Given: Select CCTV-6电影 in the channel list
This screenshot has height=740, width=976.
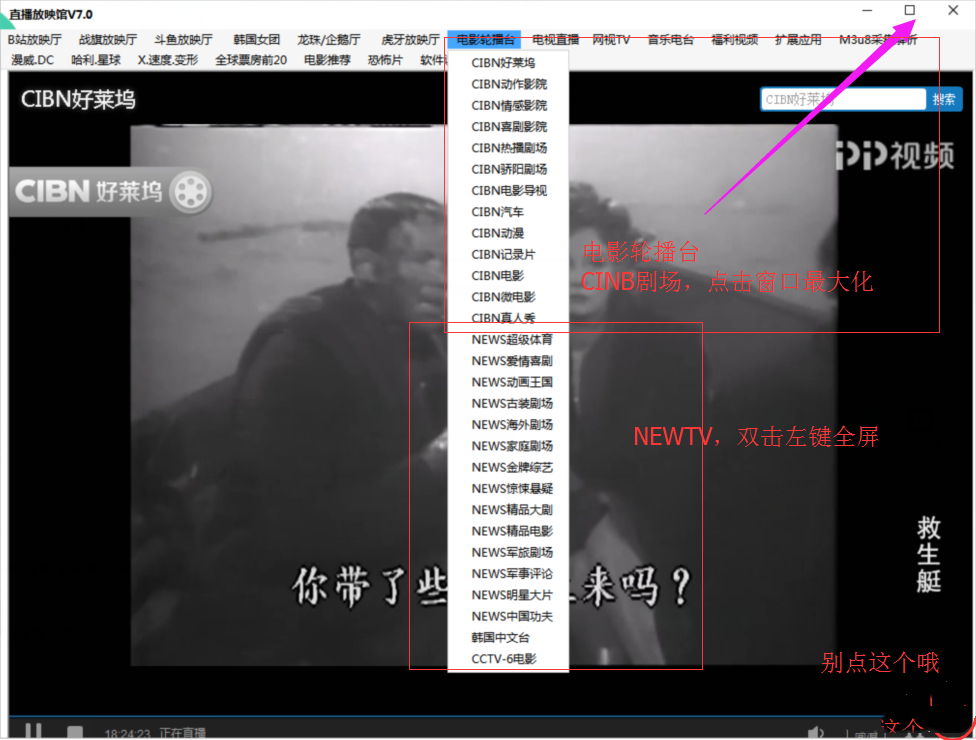Looking at the screenshot, I should point(506,658).
